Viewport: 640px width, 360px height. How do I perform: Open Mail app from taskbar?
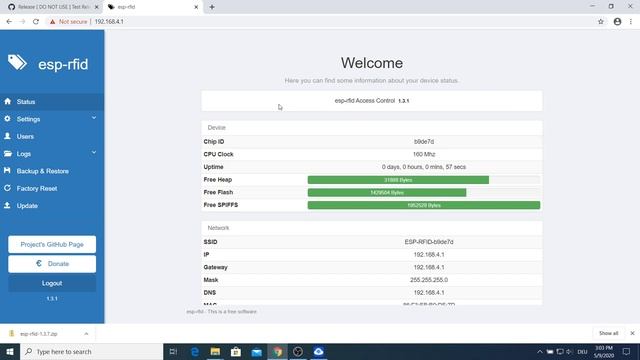[x=257, y=351]
